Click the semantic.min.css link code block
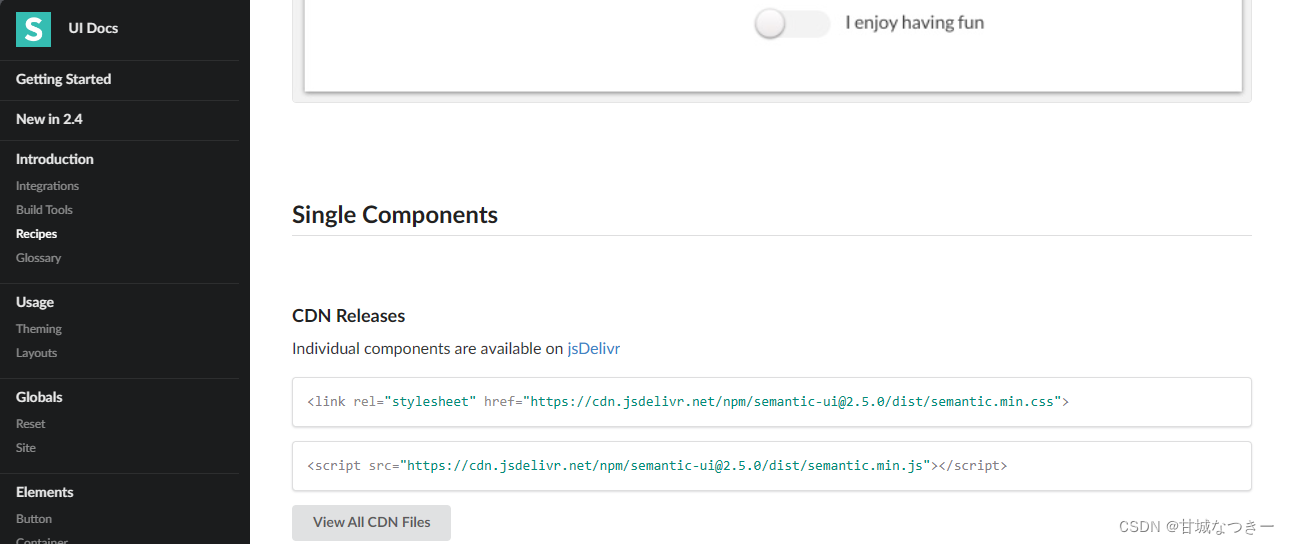 771,402
